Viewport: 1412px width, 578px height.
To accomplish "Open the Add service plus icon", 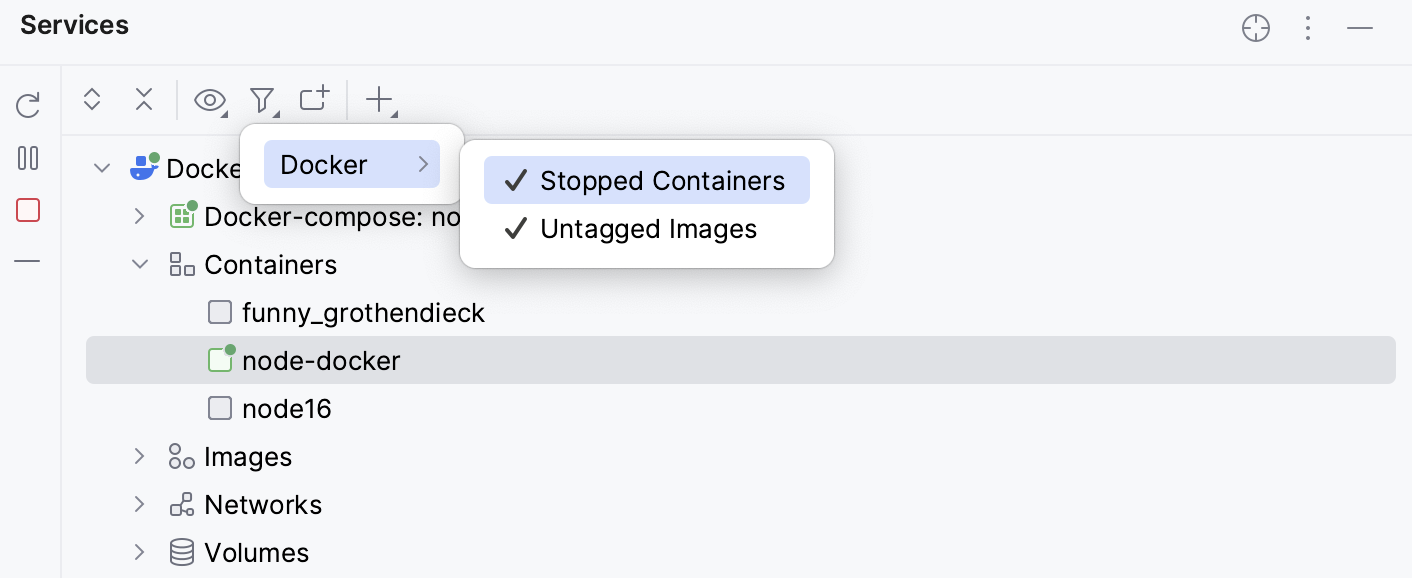I will (x=380, y=100).
